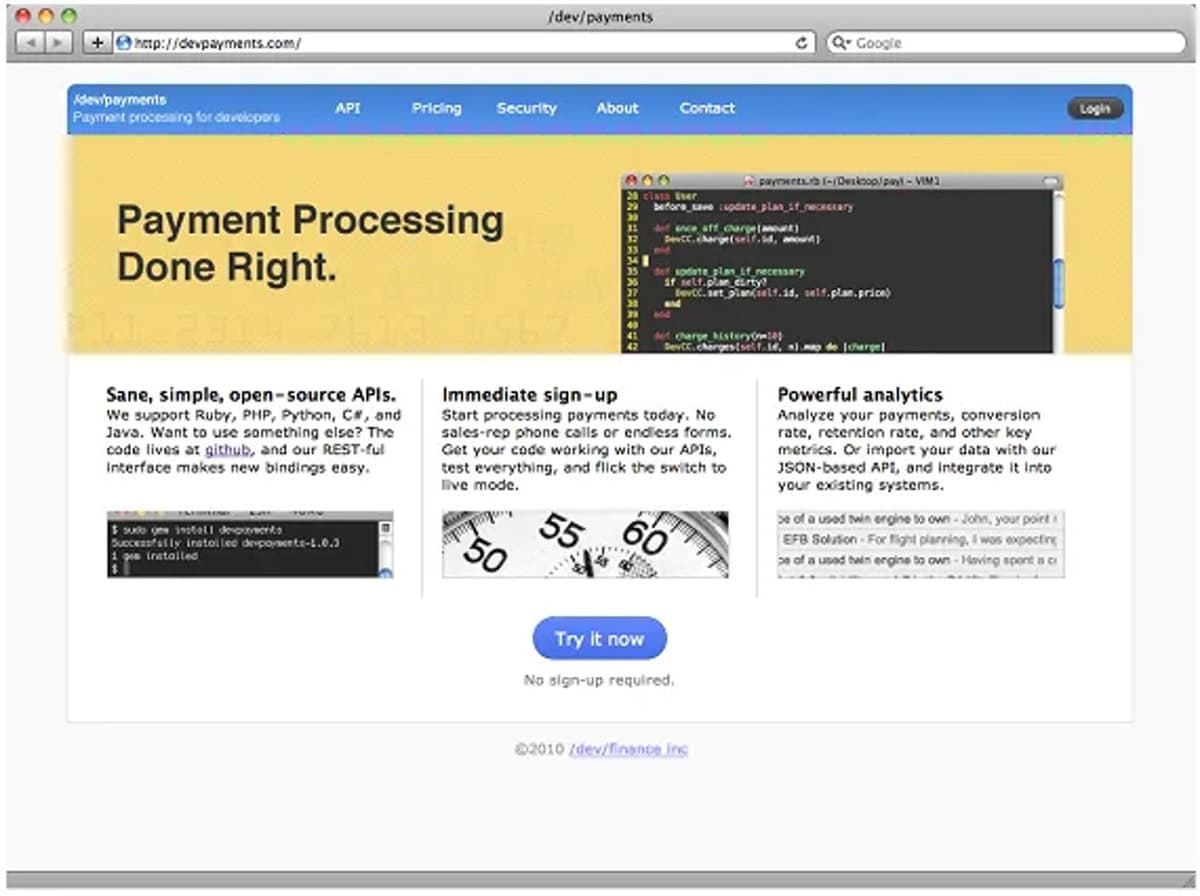The width and height of the screenshot is (1200, 896).
Task: Click 'Payment processing for developers' tagline
Action: [177, 117]
